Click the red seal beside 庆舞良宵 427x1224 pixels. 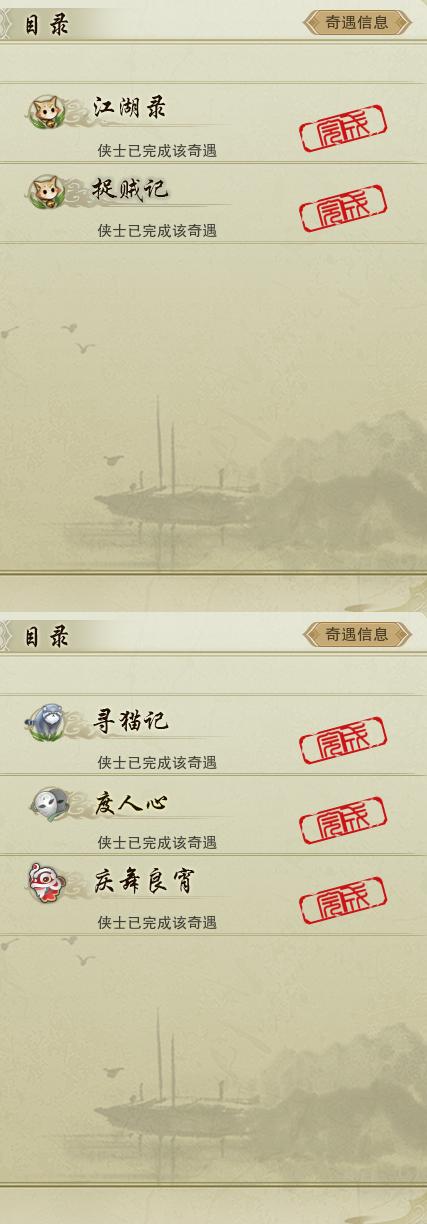[x=343, y=901]
